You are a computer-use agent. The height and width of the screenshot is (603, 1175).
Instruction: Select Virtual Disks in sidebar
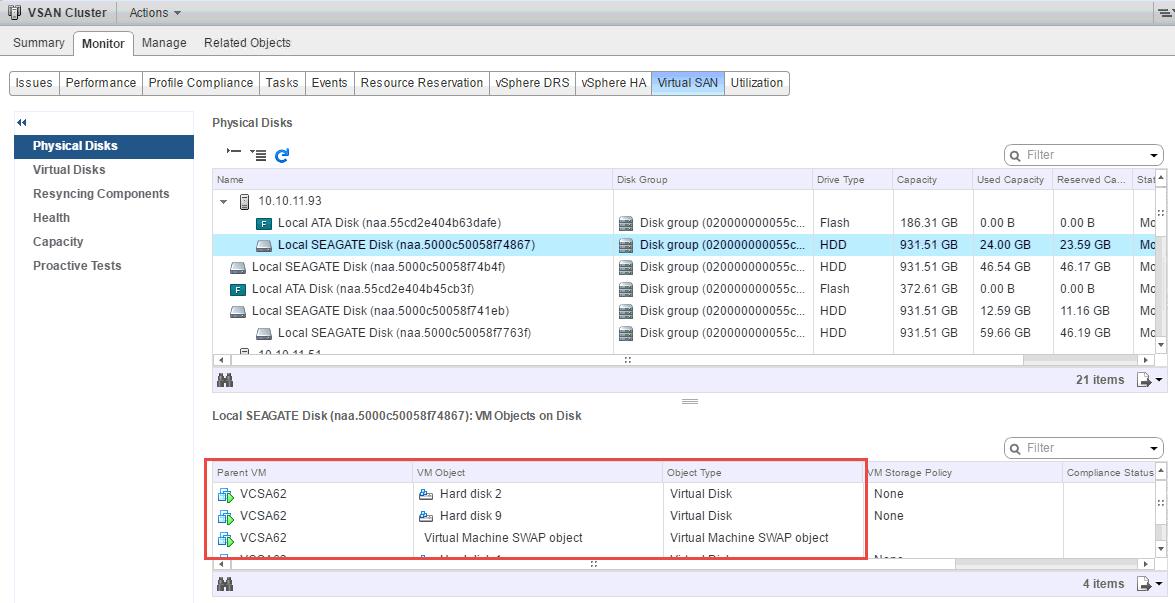point(69,170)
